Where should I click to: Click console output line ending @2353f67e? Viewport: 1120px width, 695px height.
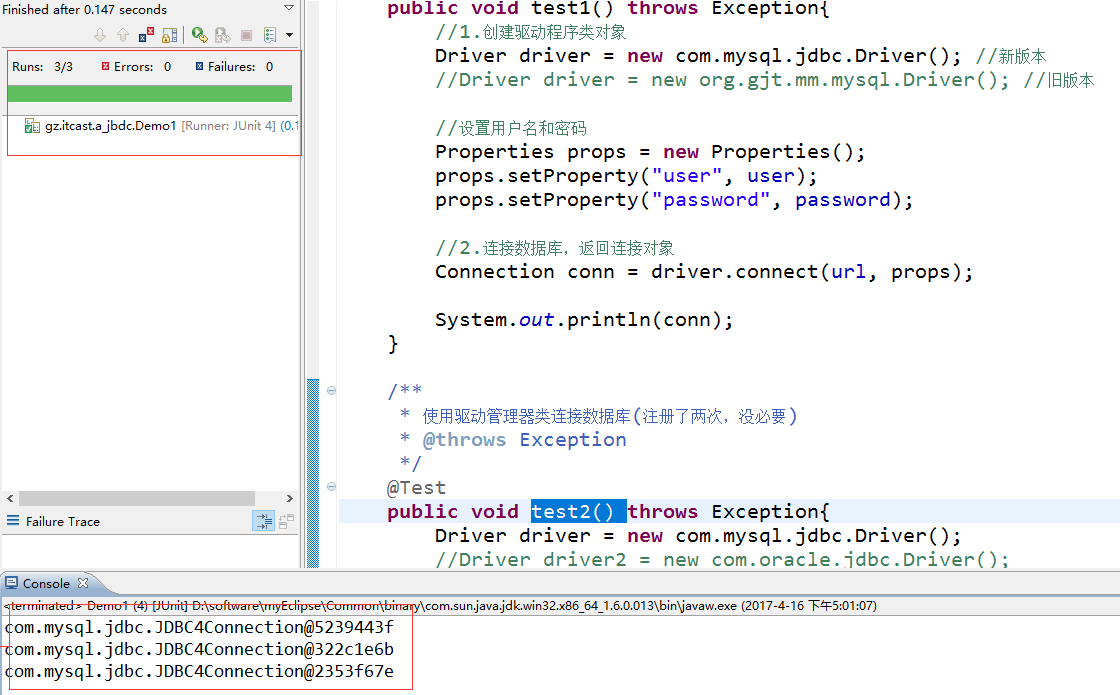coord(199,671)
